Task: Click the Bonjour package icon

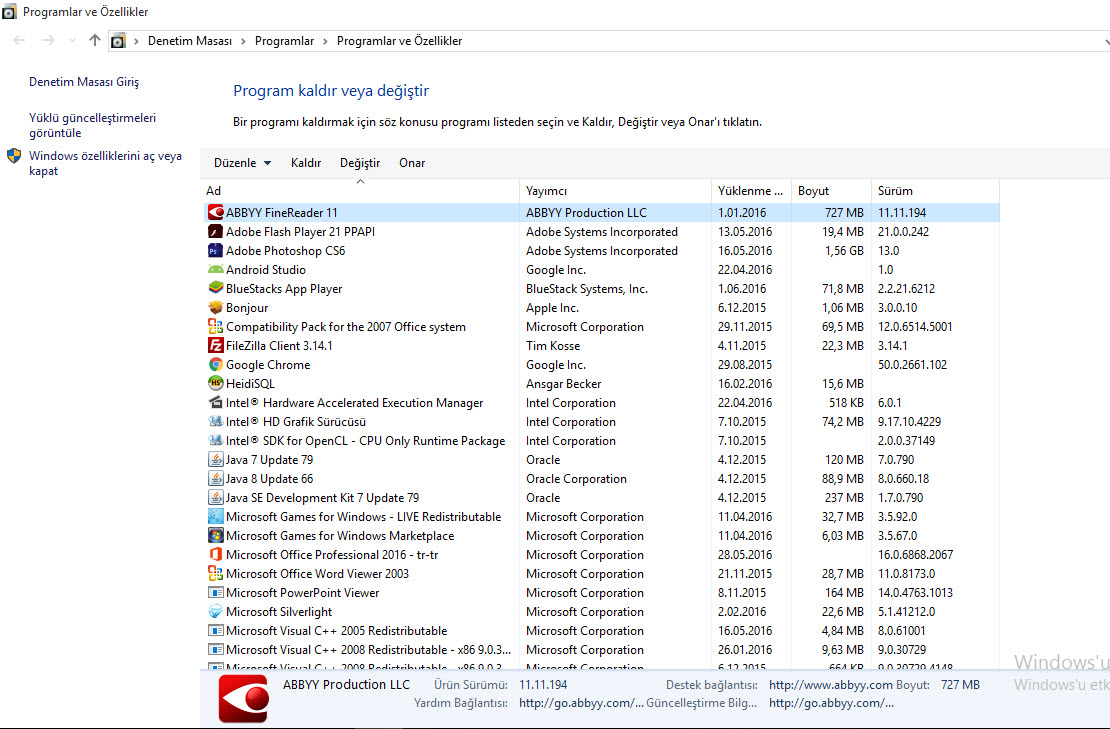Action: pos(215,308)
